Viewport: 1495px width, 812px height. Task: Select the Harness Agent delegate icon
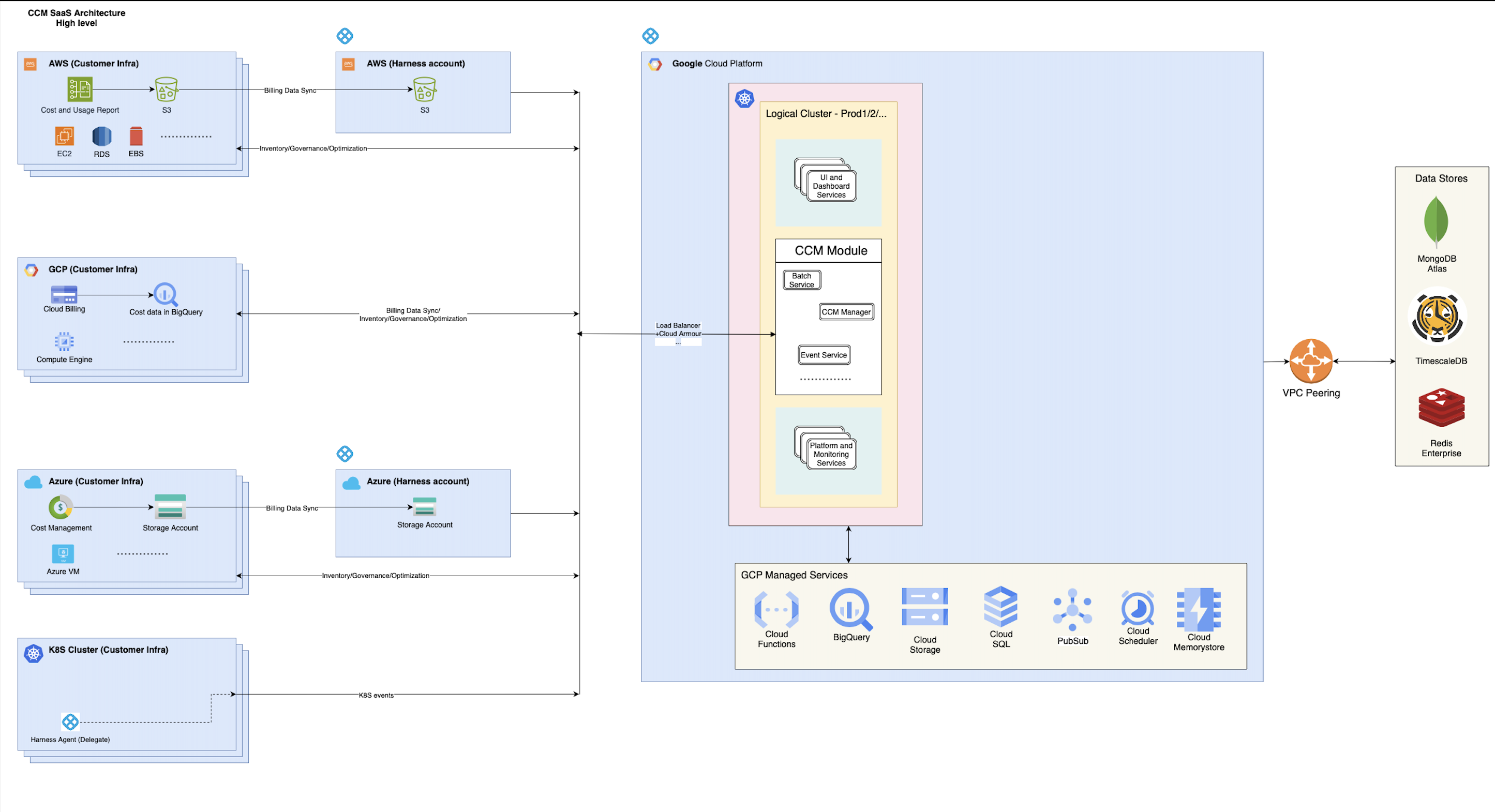pos(70,721)
